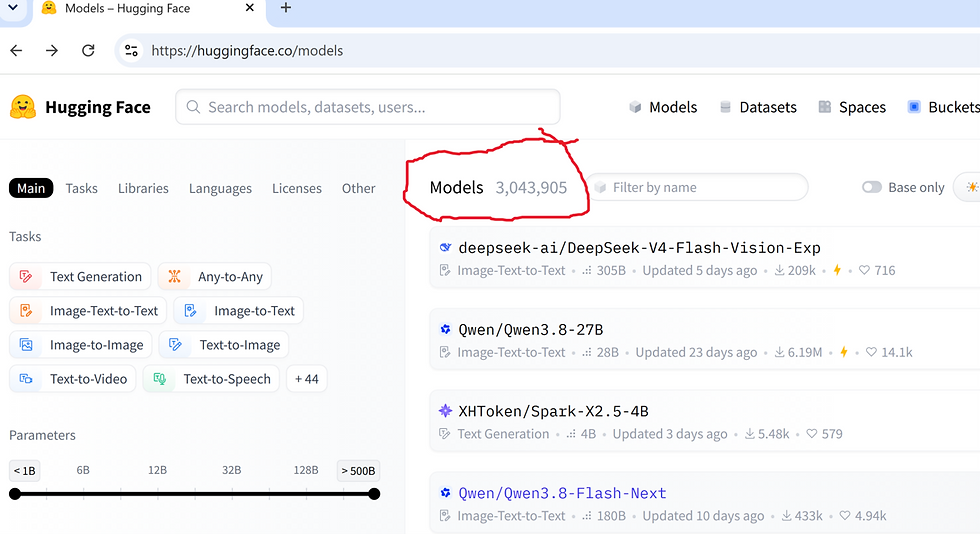Click the left handle of parameters slider
980x534 pixels.
tap(15, 494)
